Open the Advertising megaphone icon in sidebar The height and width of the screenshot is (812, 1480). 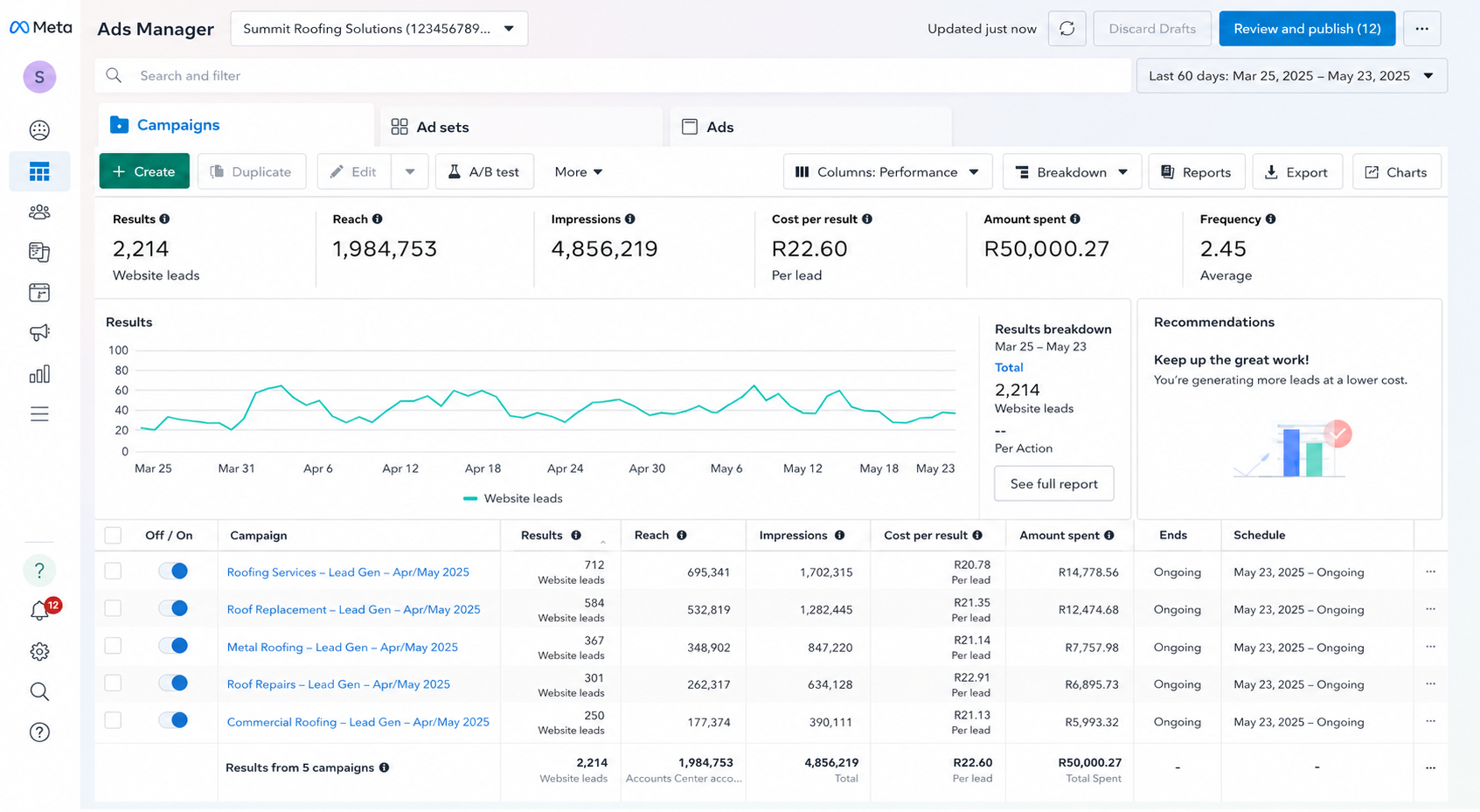(39, 332)
